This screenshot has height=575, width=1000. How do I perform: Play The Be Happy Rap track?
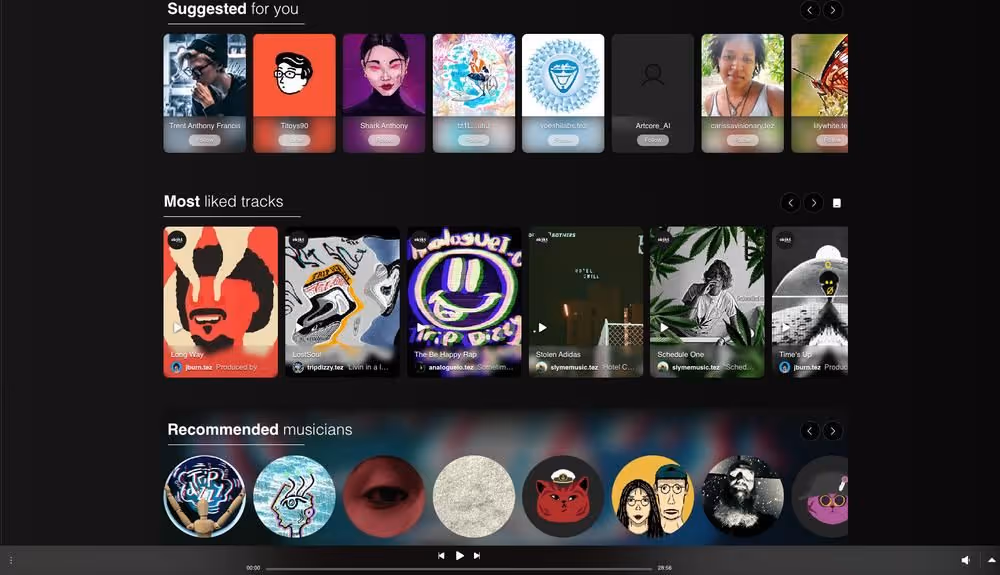point(421,328)
